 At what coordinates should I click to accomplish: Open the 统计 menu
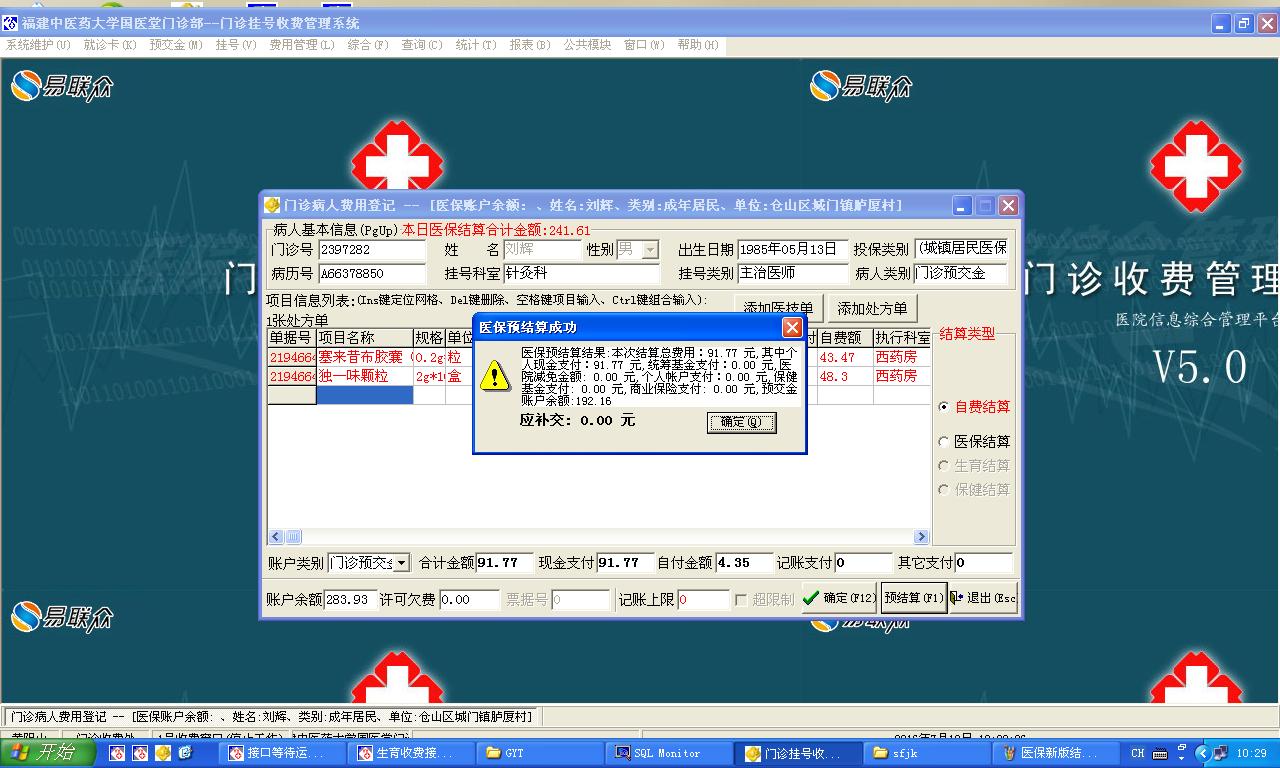[476, 45]
